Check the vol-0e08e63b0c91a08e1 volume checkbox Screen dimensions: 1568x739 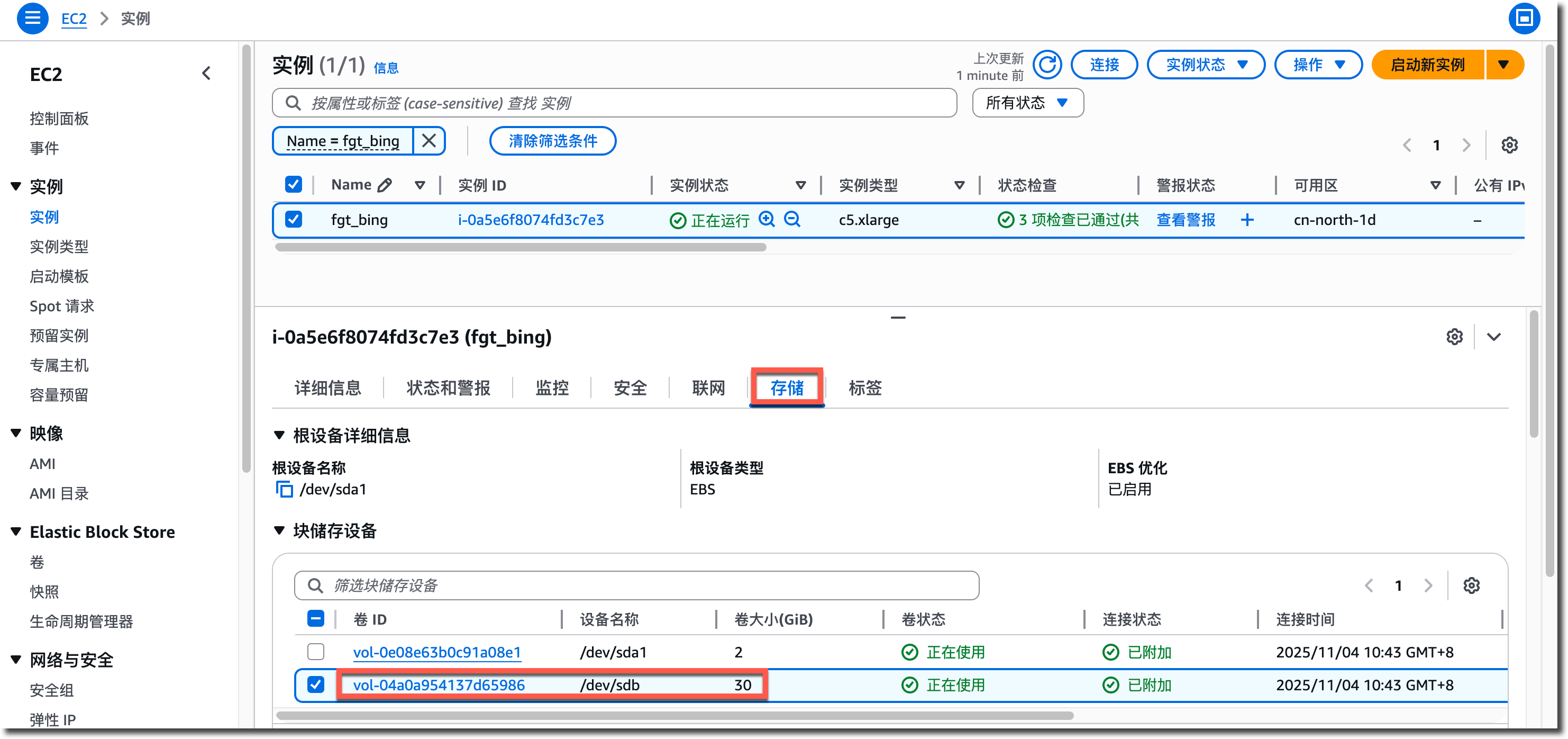[x=315, y=652]
